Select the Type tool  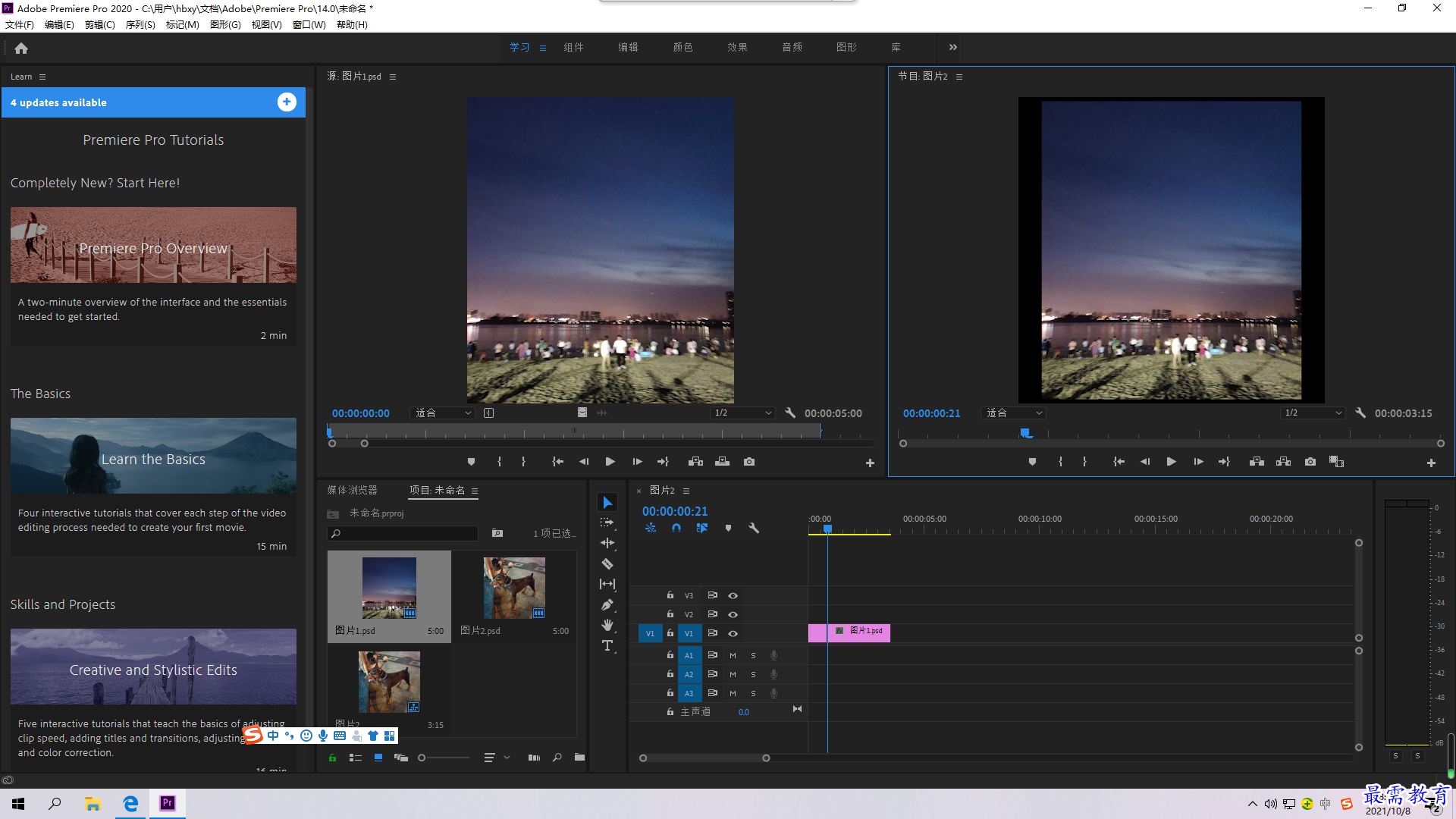(x=607, y=645)
